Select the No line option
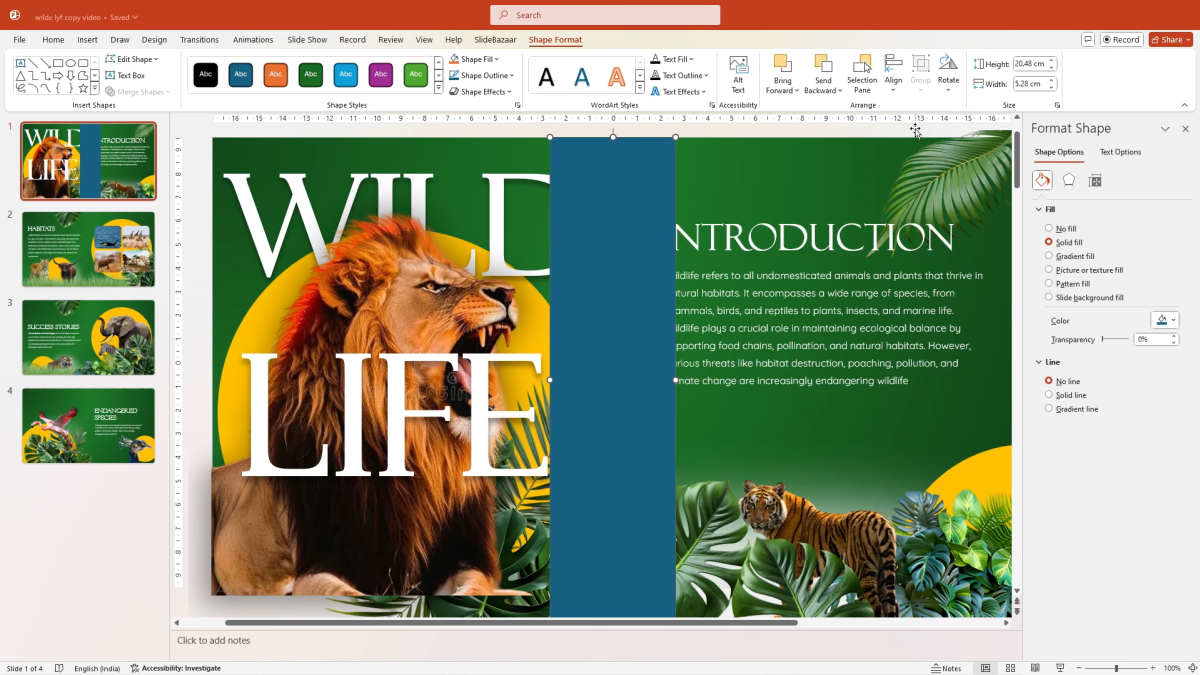 click(x=1049, y=381)
